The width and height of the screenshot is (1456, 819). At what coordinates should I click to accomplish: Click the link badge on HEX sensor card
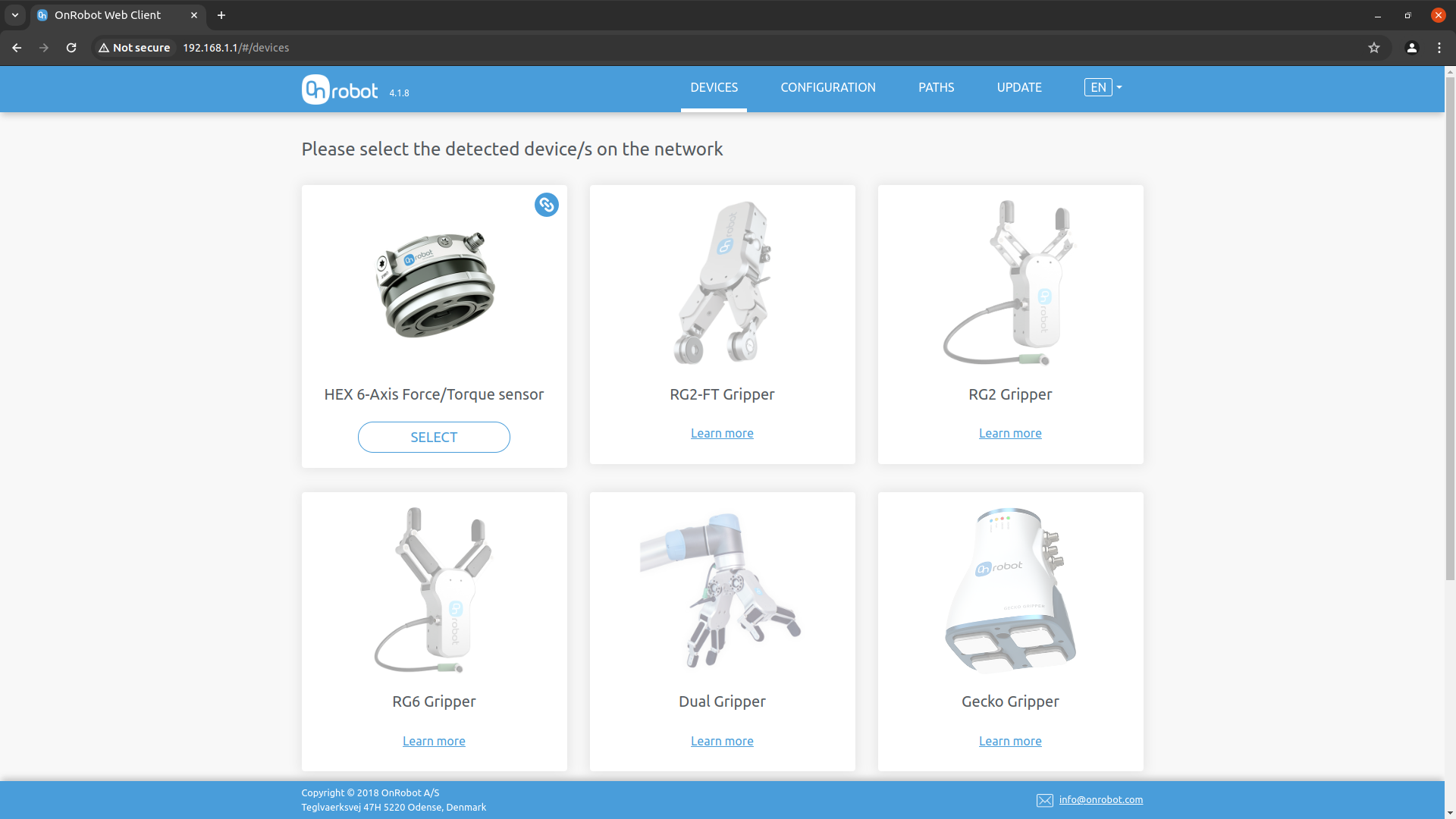tap(547, 205)
